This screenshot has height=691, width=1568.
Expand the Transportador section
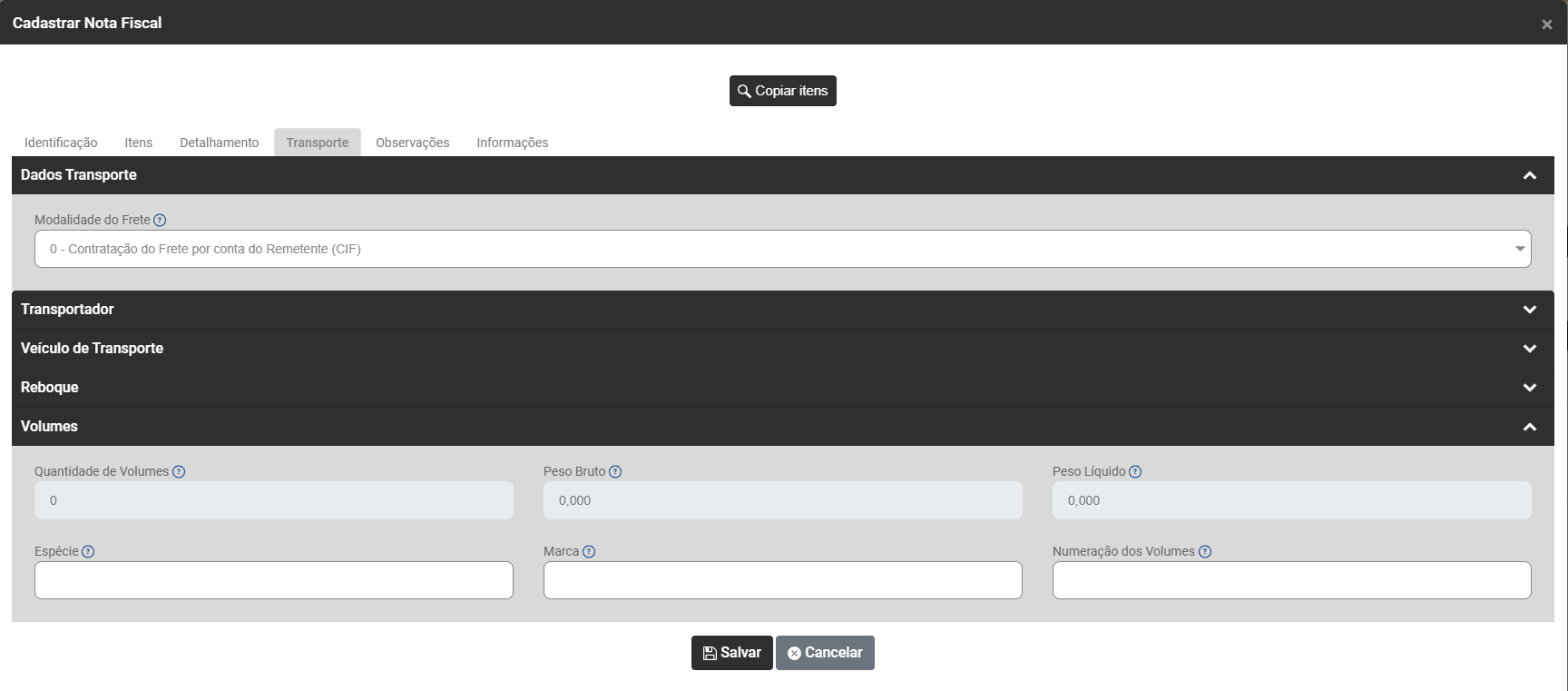click(1529, 310)
